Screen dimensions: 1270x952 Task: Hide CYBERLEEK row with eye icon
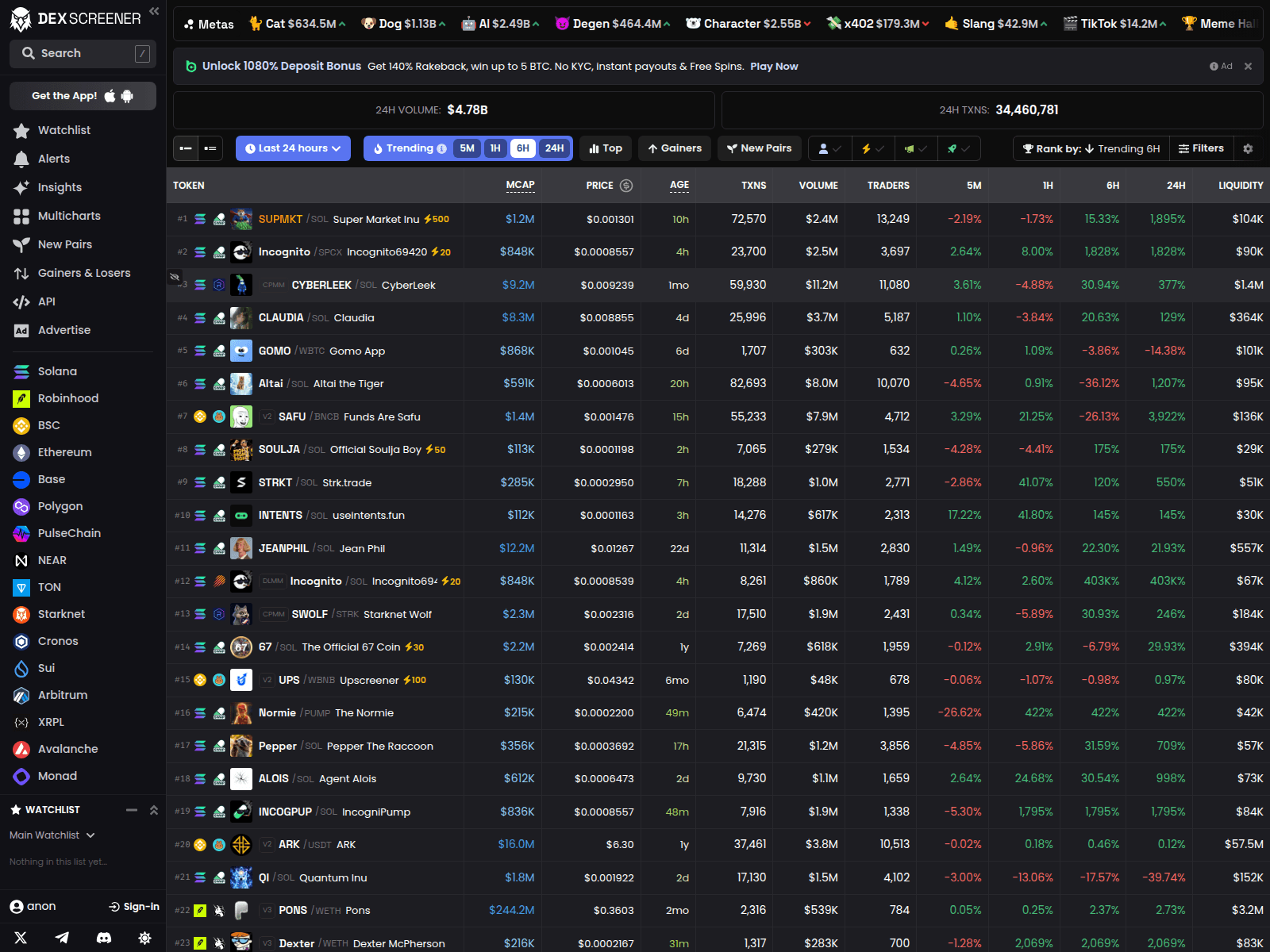pos(174,277)
